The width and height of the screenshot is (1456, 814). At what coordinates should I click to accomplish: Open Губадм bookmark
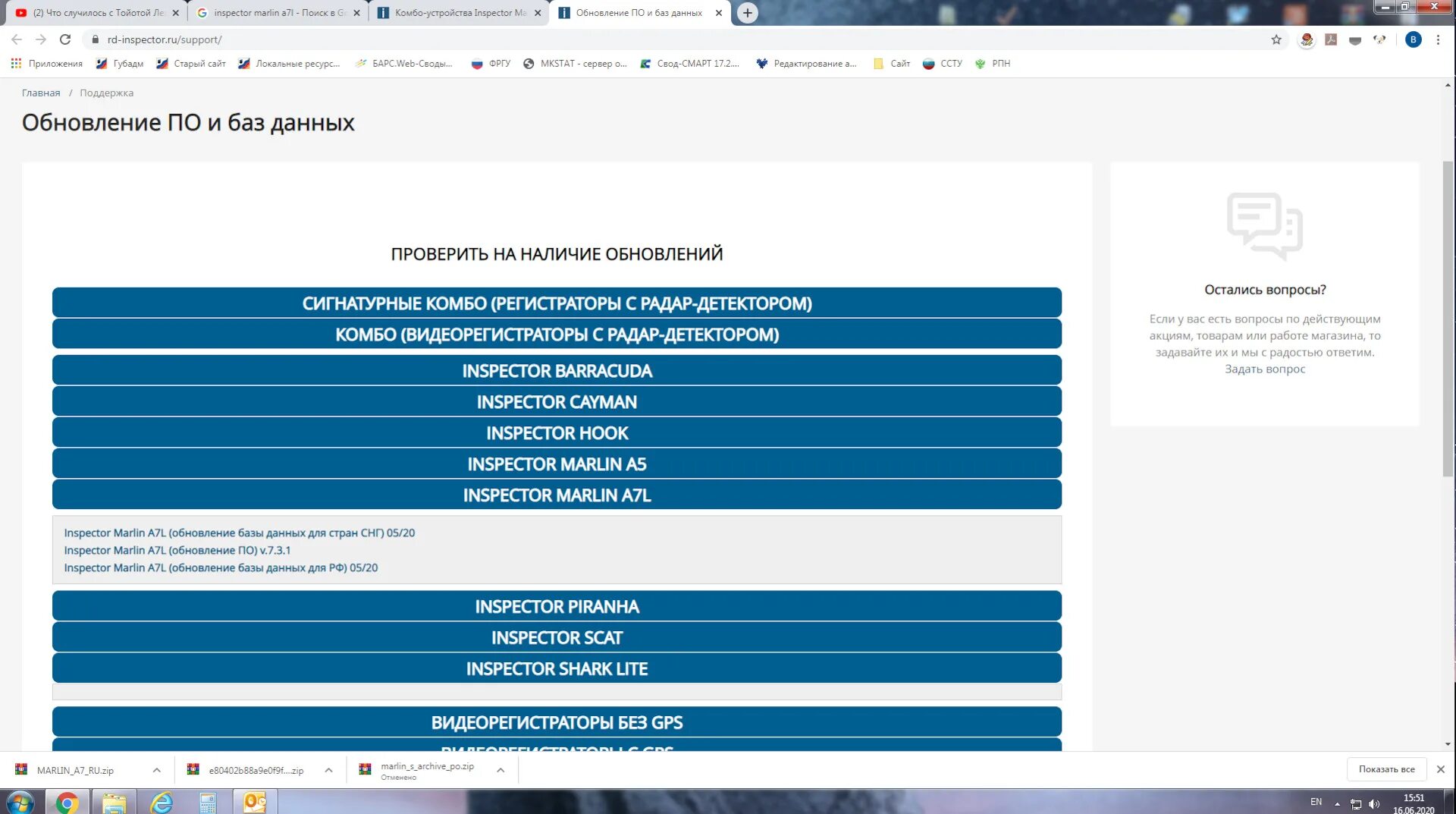[120, 64]
